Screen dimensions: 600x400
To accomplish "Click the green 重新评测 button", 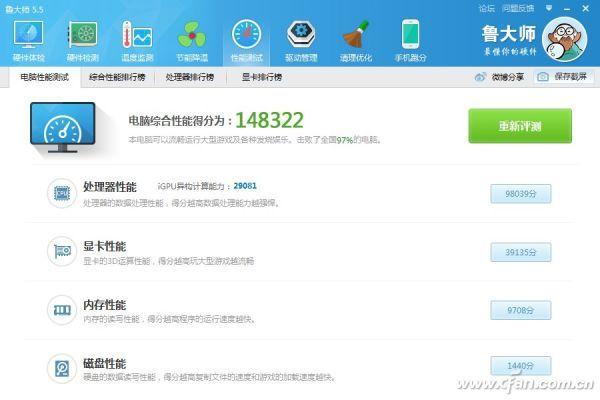I will (520, 126).
